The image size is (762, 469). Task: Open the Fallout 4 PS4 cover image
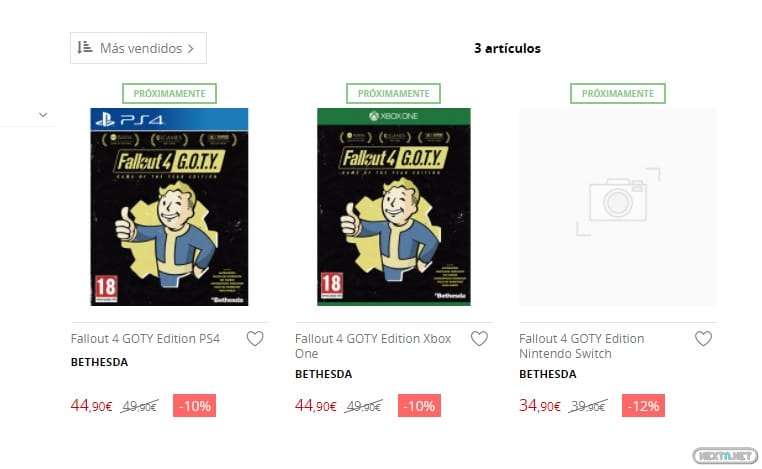(x=169, y=207)
